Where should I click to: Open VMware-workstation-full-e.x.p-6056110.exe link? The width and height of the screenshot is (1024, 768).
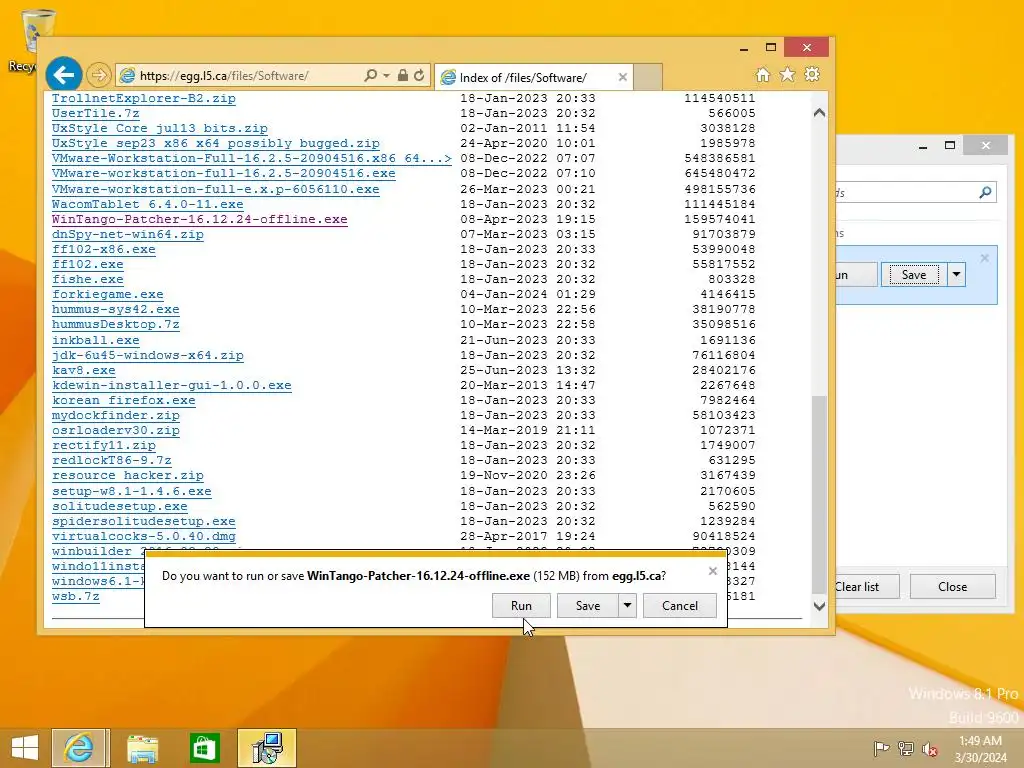coord(216,189)
